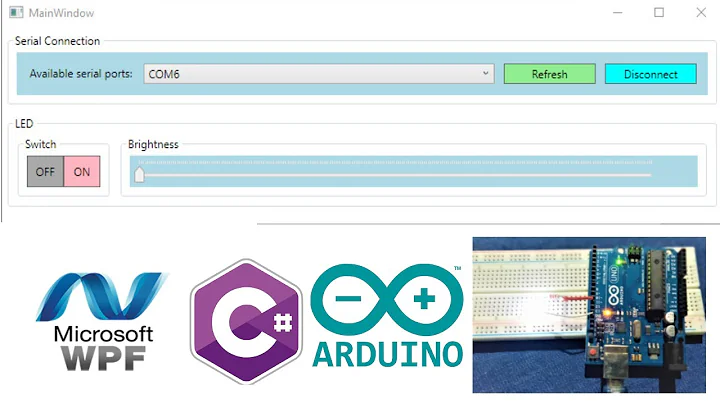Minimize the MainWindow window
Screen dimensions: 720x404
coord(618,12)
